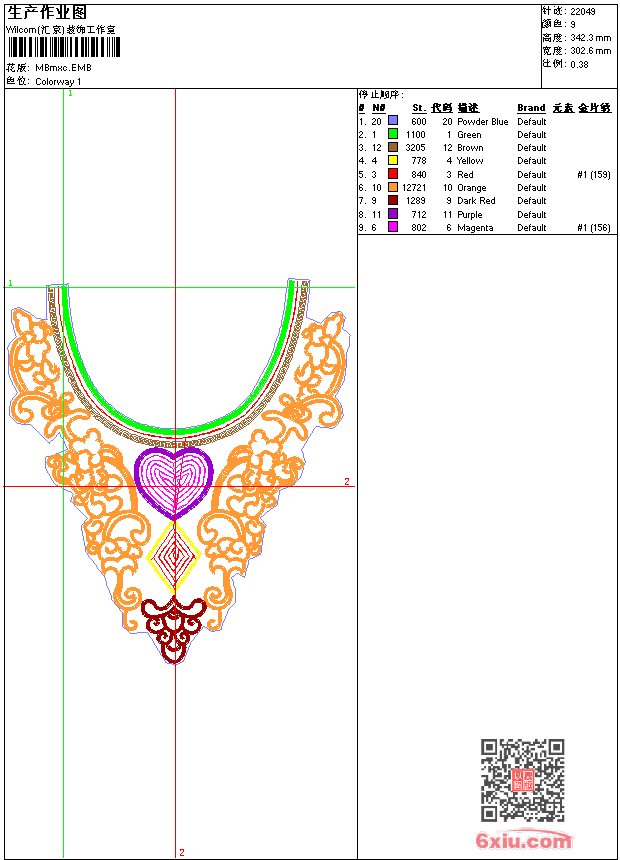This screenshot has width=620, height=860.
Task: Click the '#1 (156)' sequin value
Action: click(594, 228)
